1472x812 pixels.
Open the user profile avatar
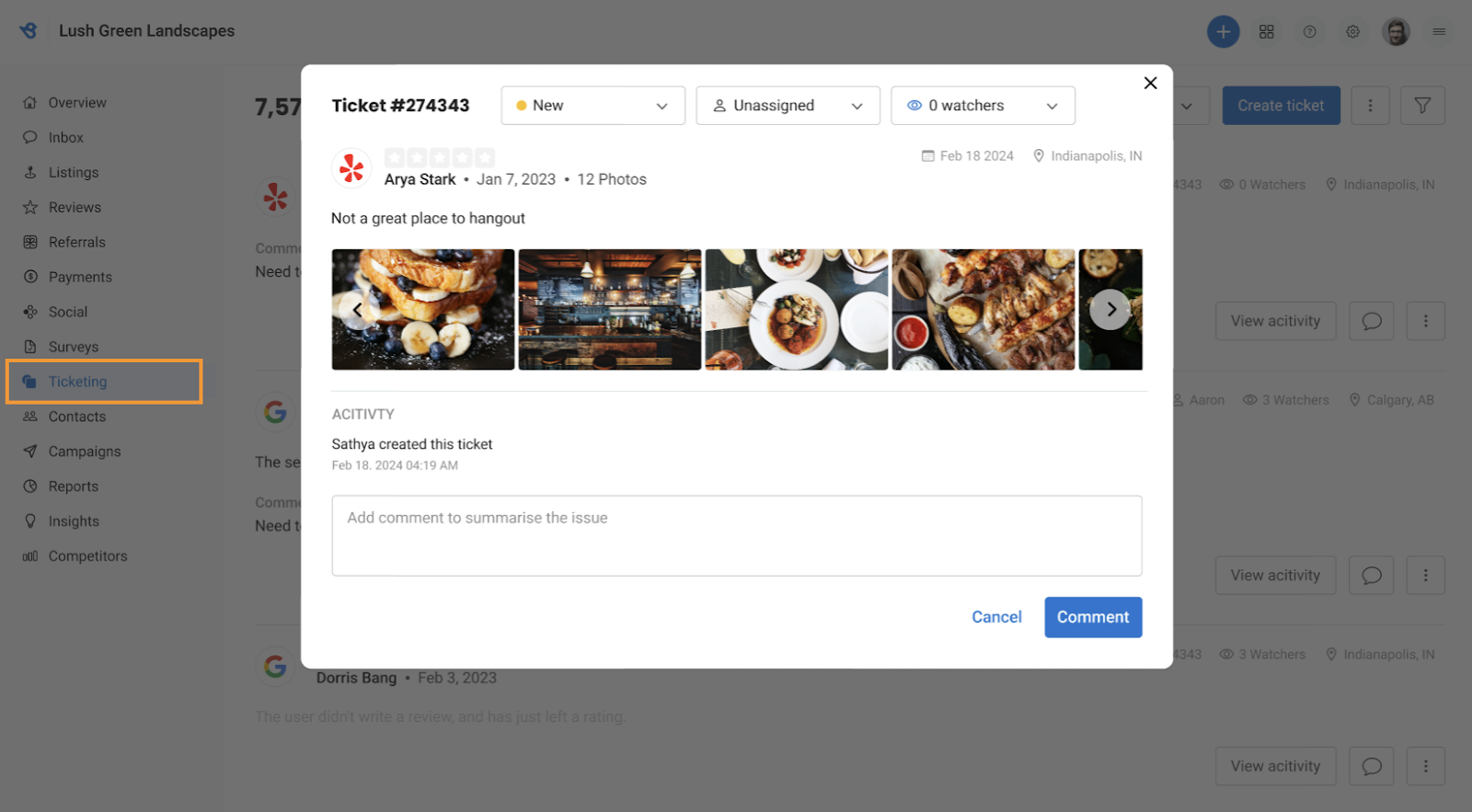click(x=1396, y=32)
